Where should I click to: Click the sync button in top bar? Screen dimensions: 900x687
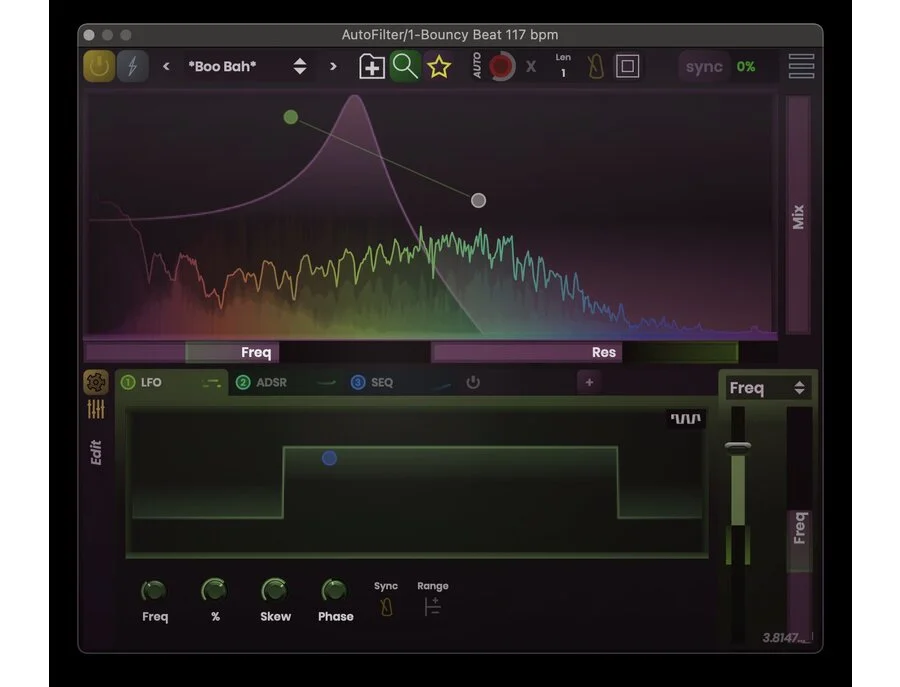(x=704, y=67)
